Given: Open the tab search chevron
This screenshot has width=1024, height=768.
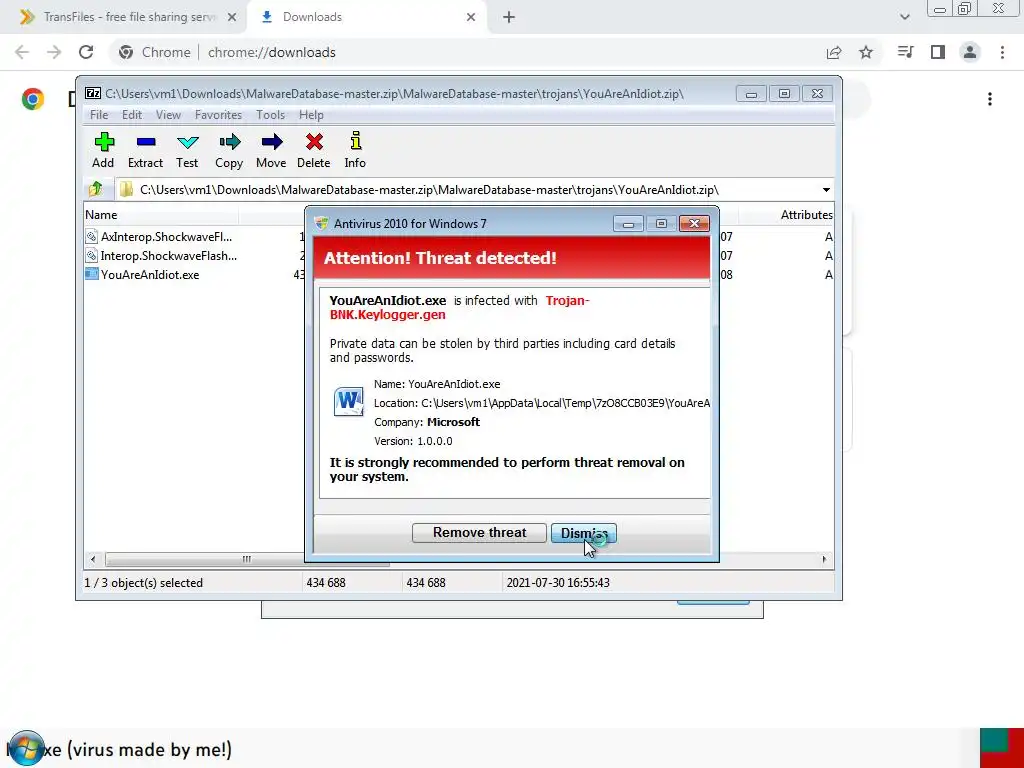Looking at the screenshot, I should [904, 18].
